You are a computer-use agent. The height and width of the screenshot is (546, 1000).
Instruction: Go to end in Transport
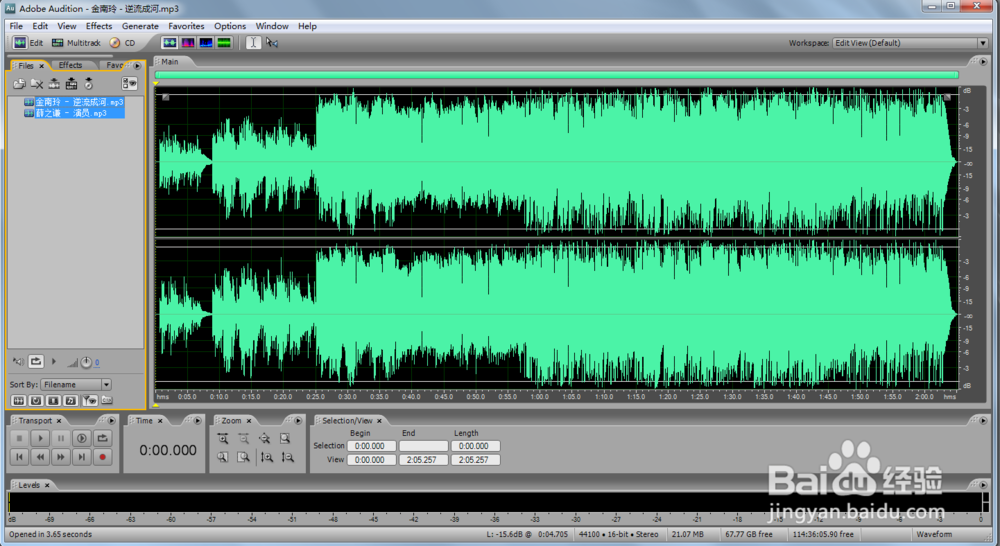(x=82, y=457)
